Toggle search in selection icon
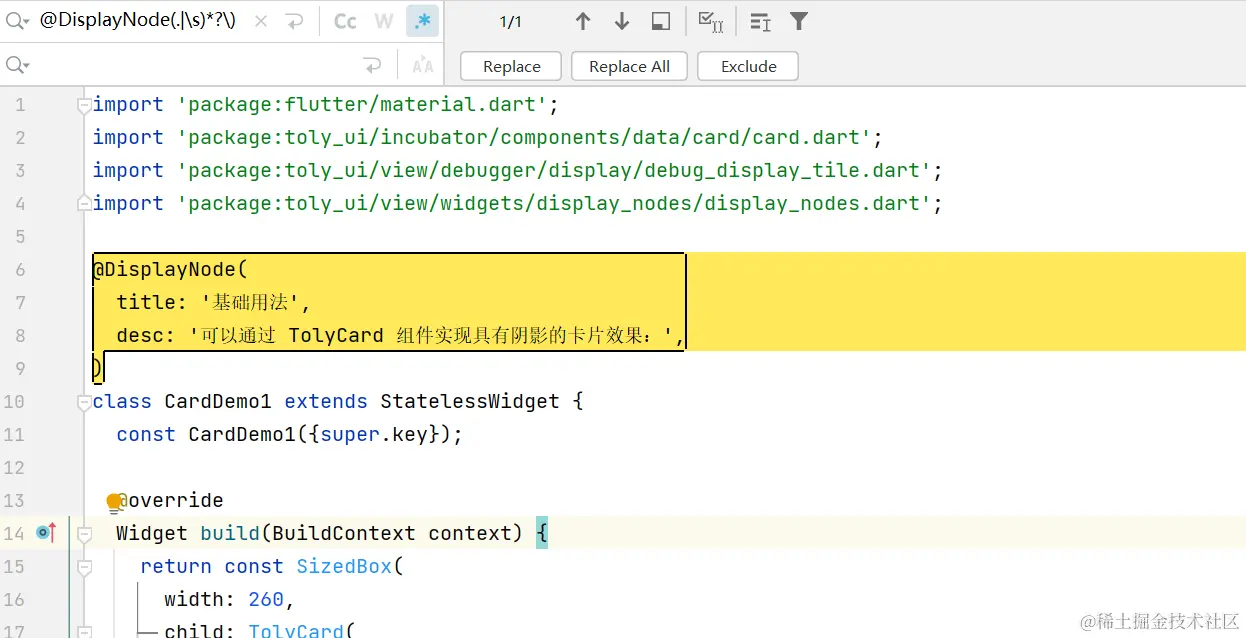The image size is (1246, 638). (x=760, y=21)
